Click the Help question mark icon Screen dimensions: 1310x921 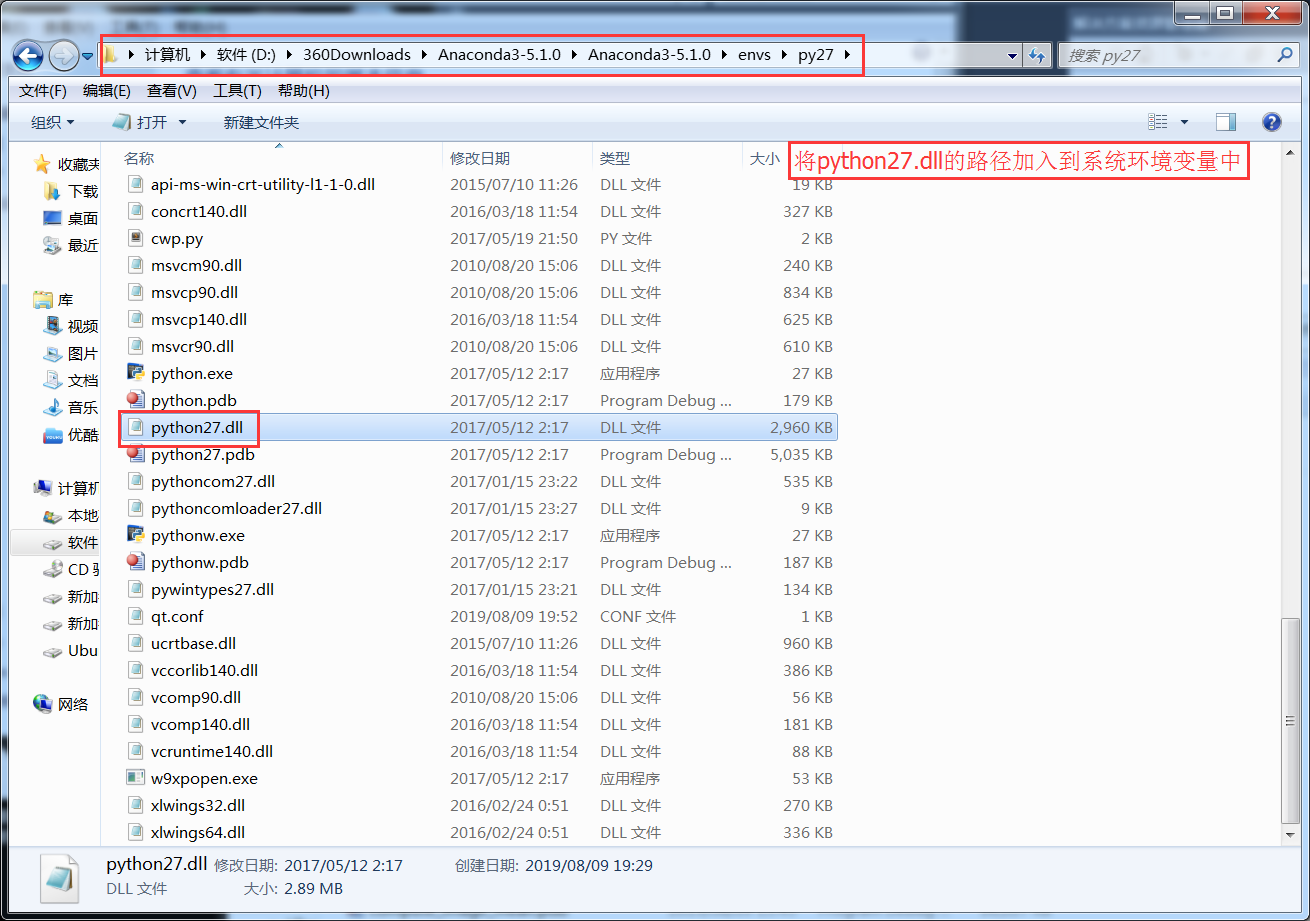point(1271,122)
